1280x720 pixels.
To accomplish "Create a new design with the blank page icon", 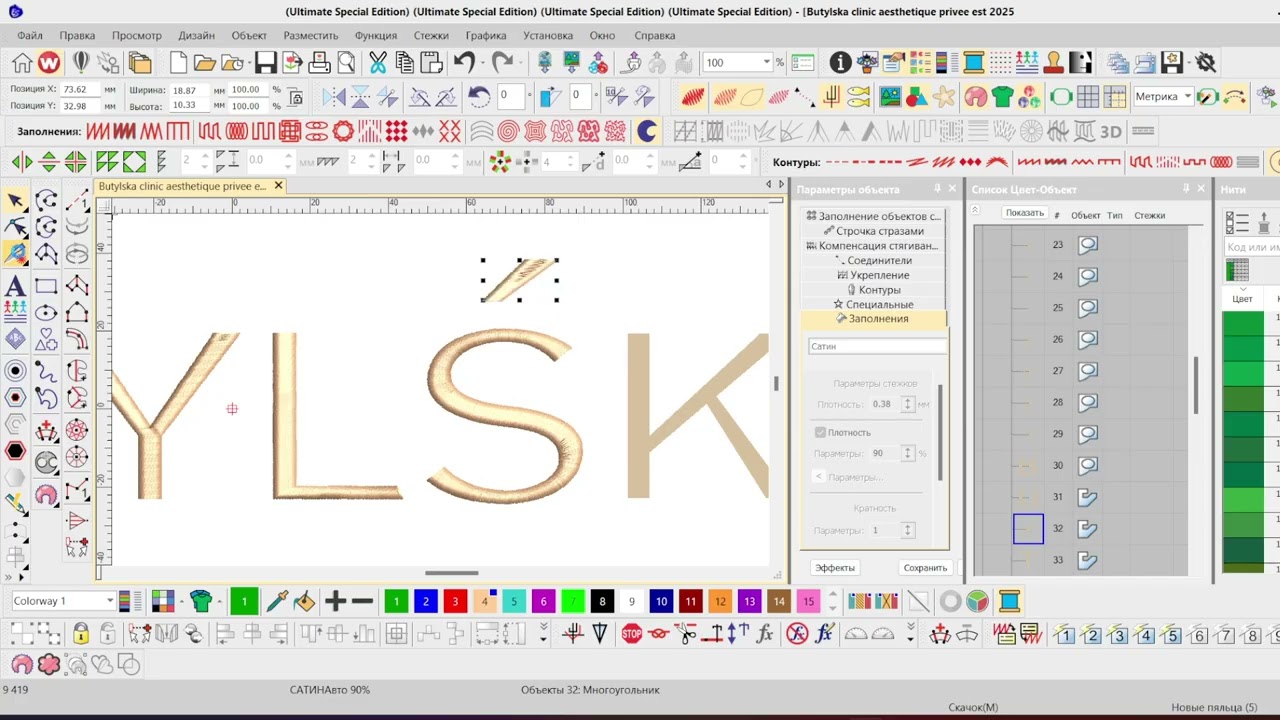I will point(178,63).
